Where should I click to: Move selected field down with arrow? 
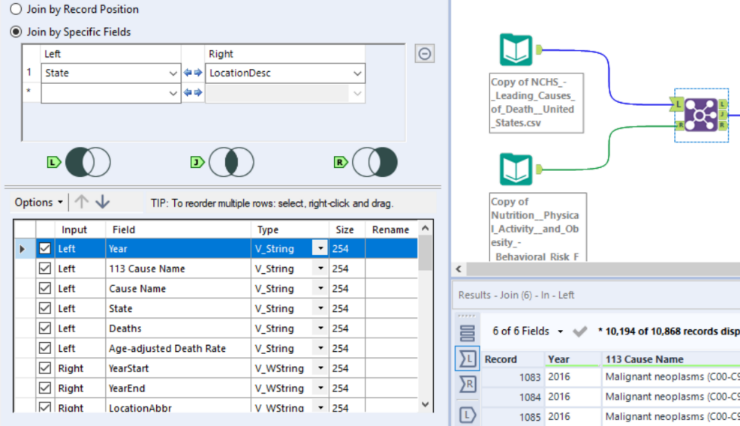coord(103,202)
